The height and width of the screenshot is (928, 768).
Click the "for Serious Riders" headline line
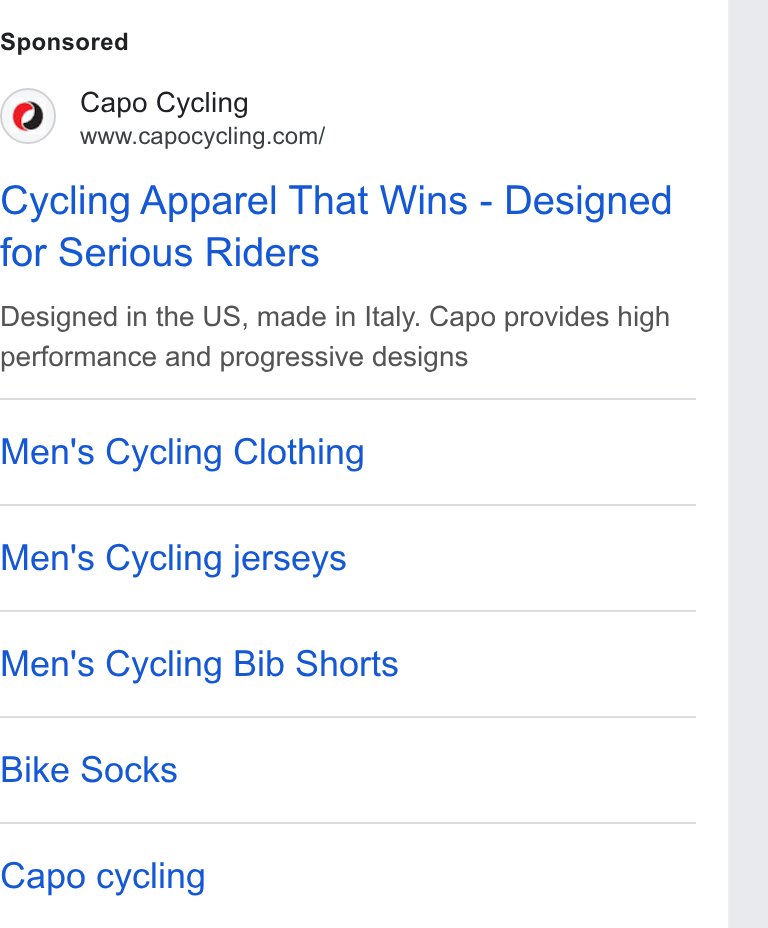(160, 253)
